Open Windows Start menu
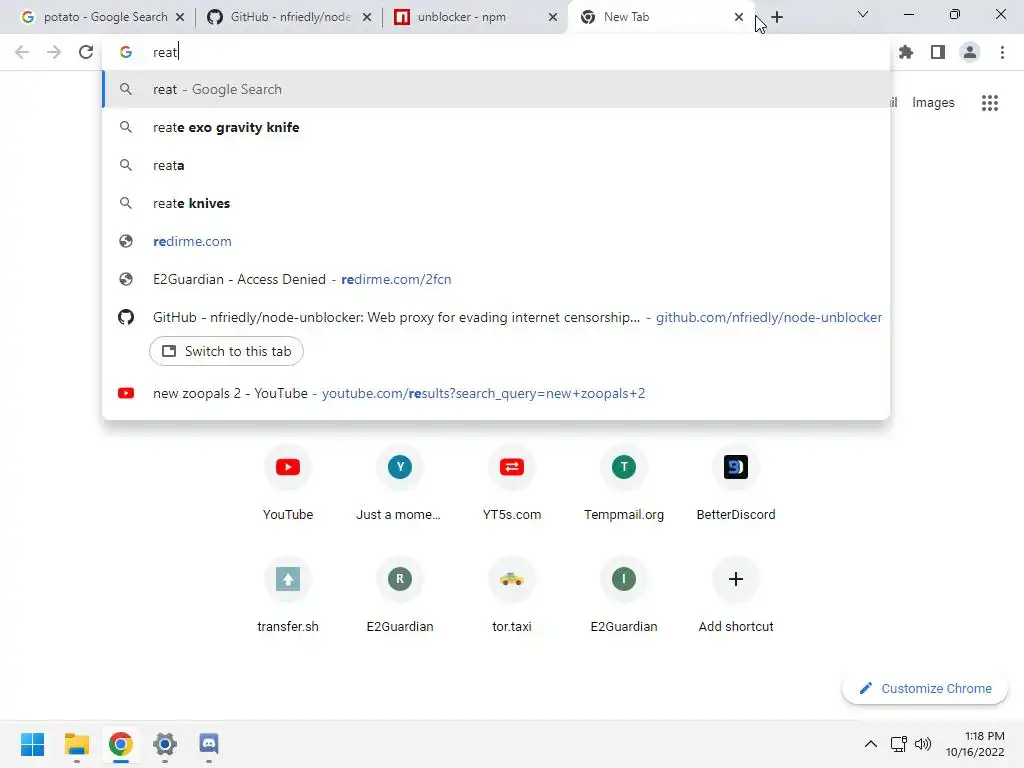 coord(32,744)
